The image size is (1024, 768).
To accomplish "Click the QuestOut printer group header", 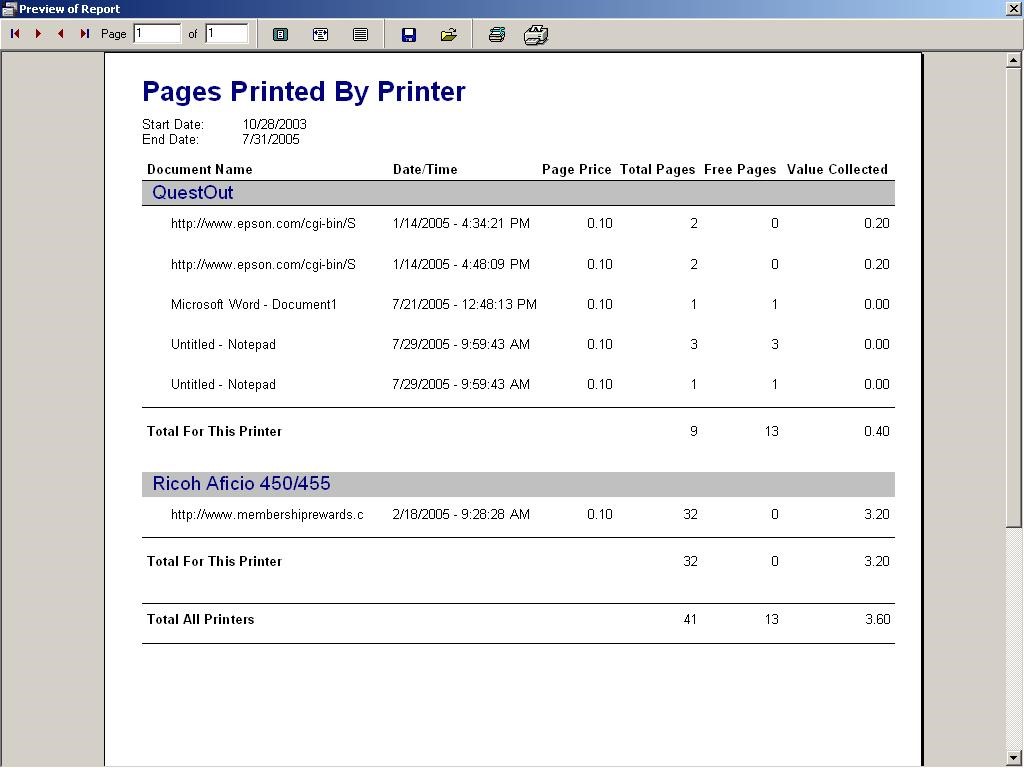I will pyautogui.click(x=193, y=193).
